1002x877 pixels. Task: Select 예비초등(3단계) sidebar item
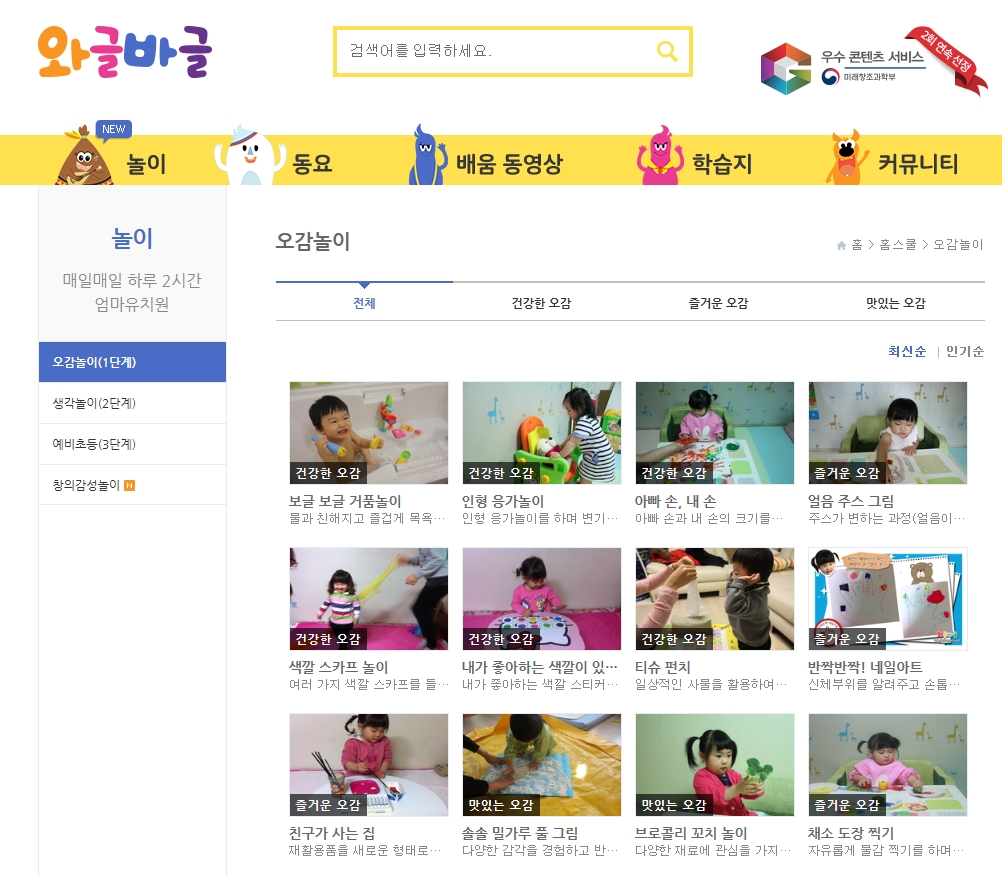(x=132, y=444)
